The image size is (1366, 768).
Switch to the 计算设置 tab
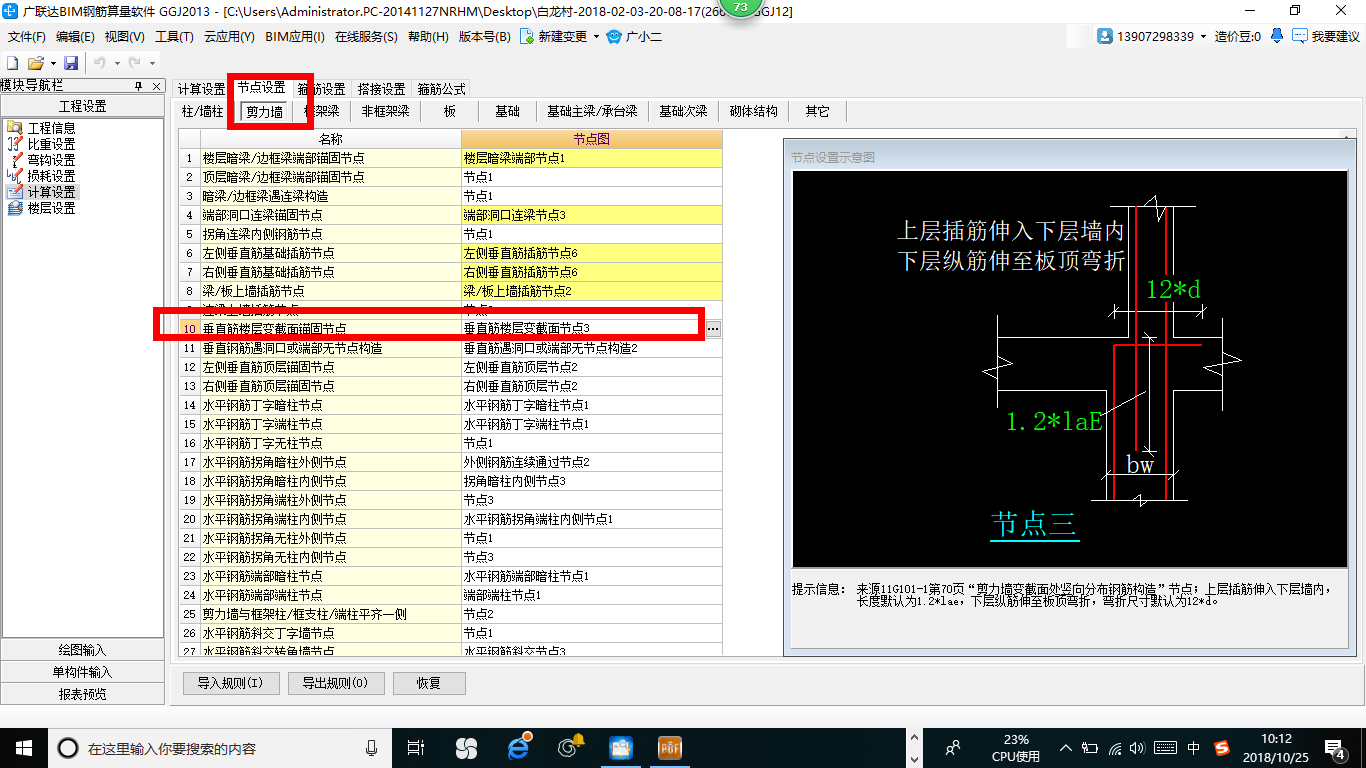[x=202, y=89]
